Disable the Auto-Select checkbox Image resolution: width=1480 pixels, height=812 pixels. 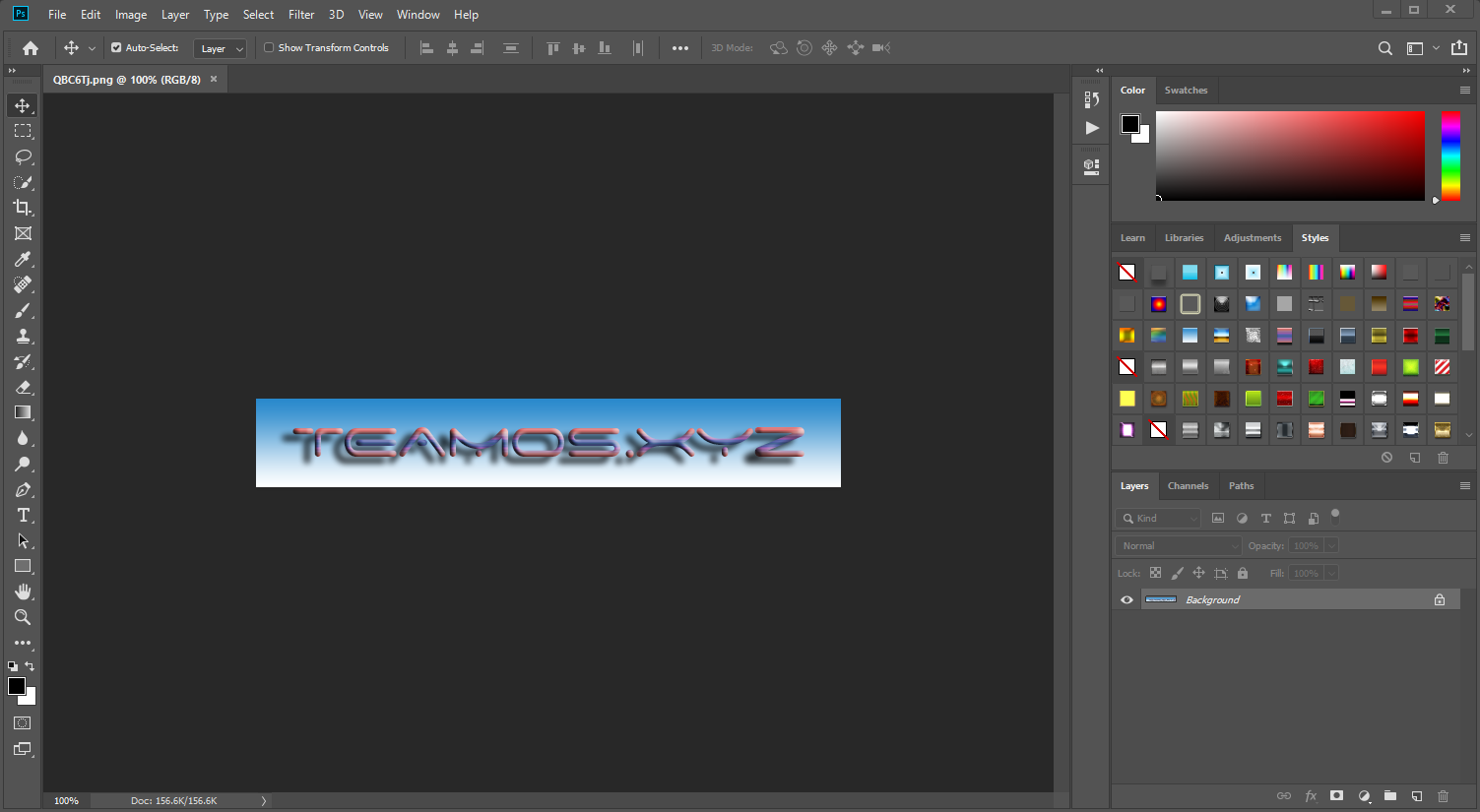point(116,47)
